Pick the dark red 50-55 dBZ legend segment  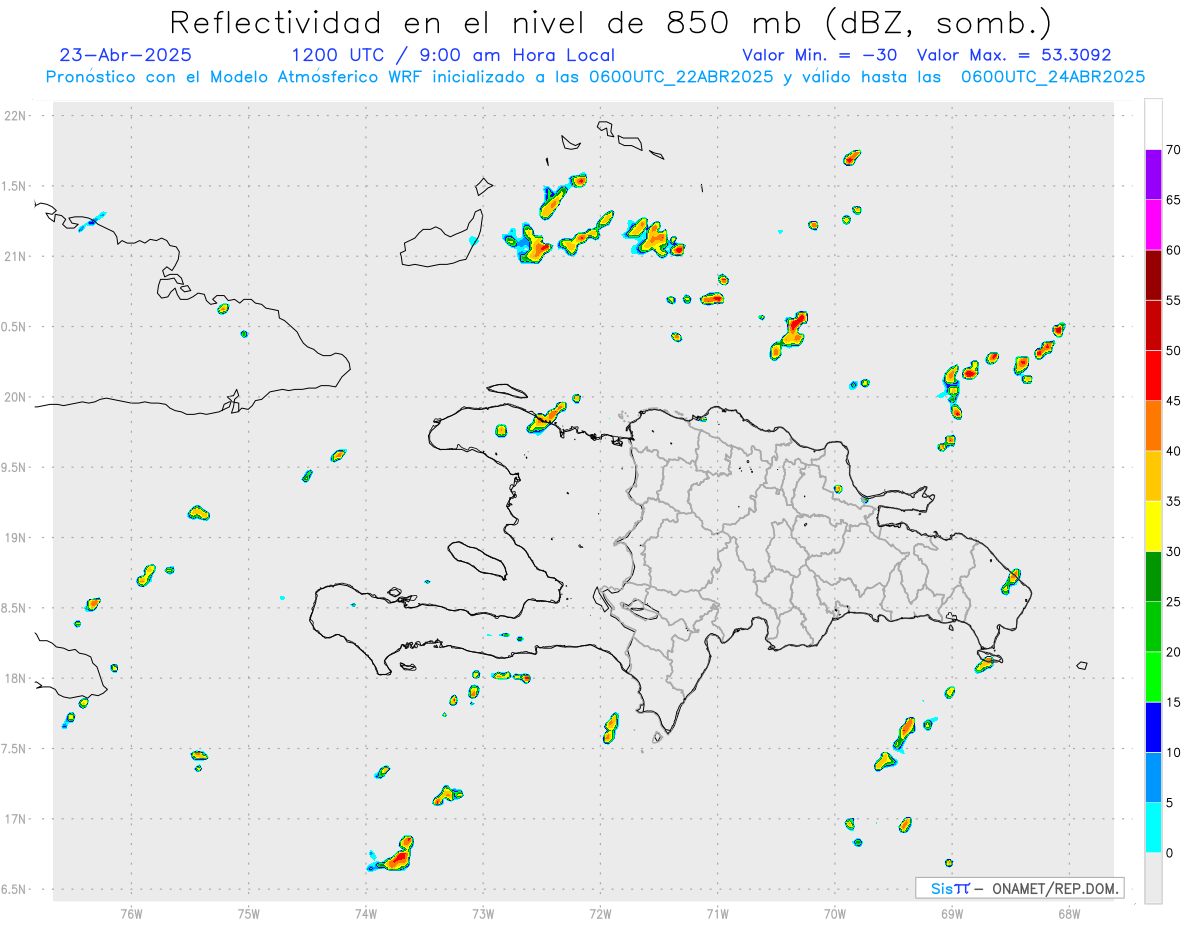(1153, 325)
